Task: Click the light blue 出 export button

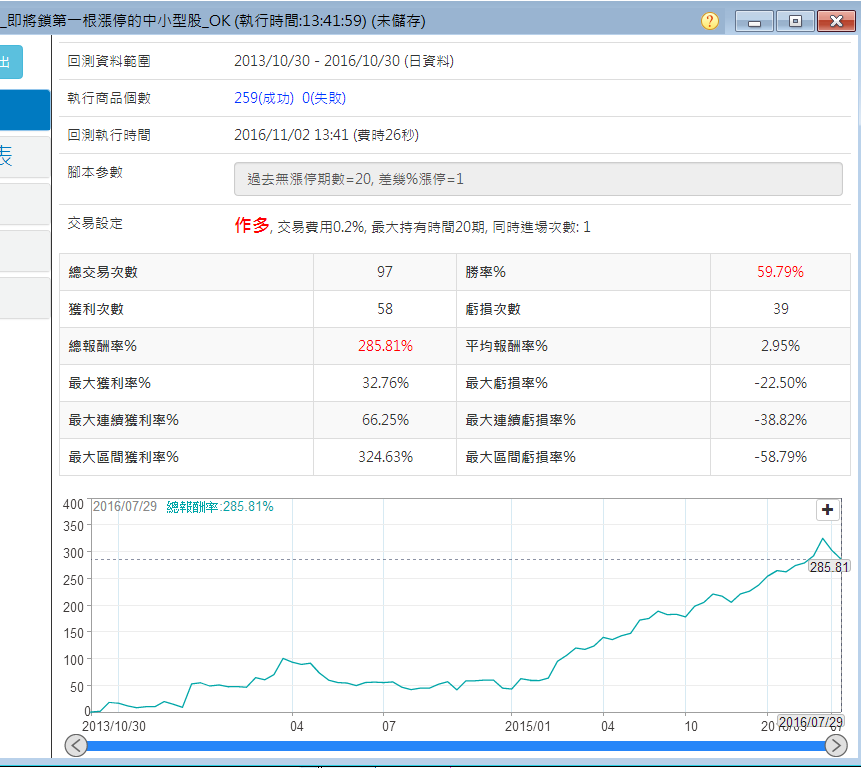Action: (x=10, y=62)
